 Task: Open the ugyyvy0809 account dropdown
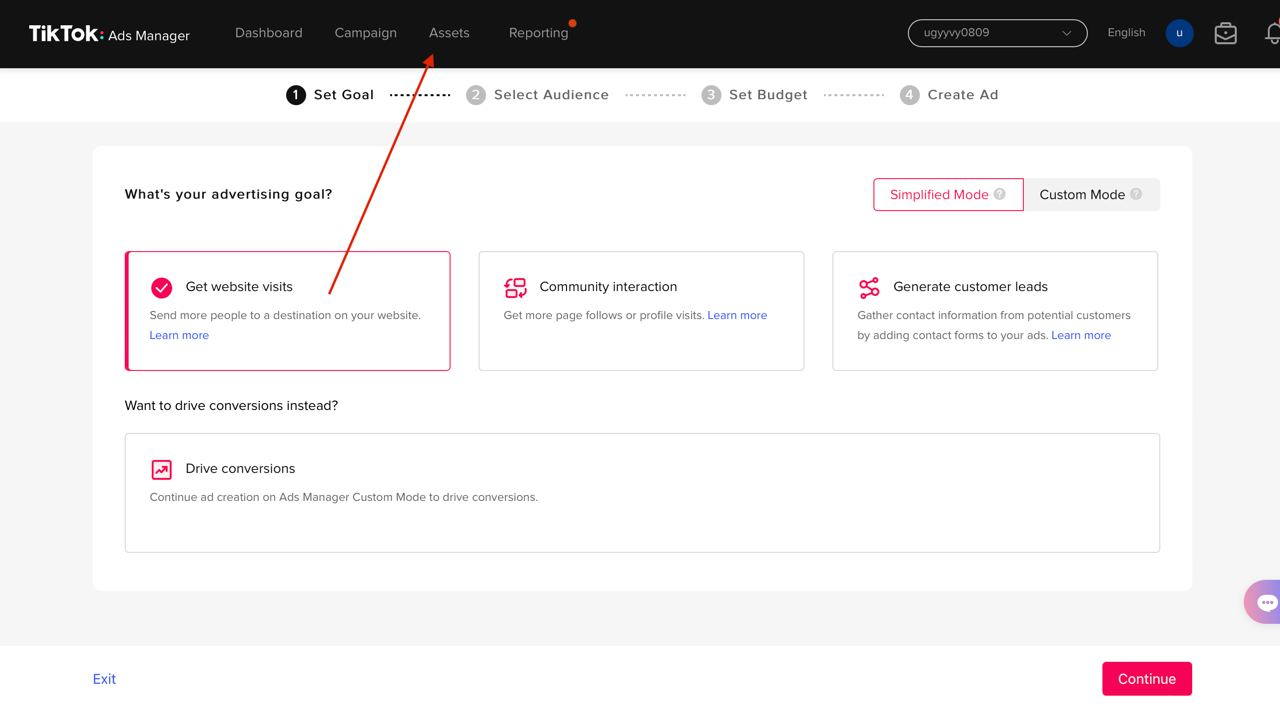(x=997, y=33)
